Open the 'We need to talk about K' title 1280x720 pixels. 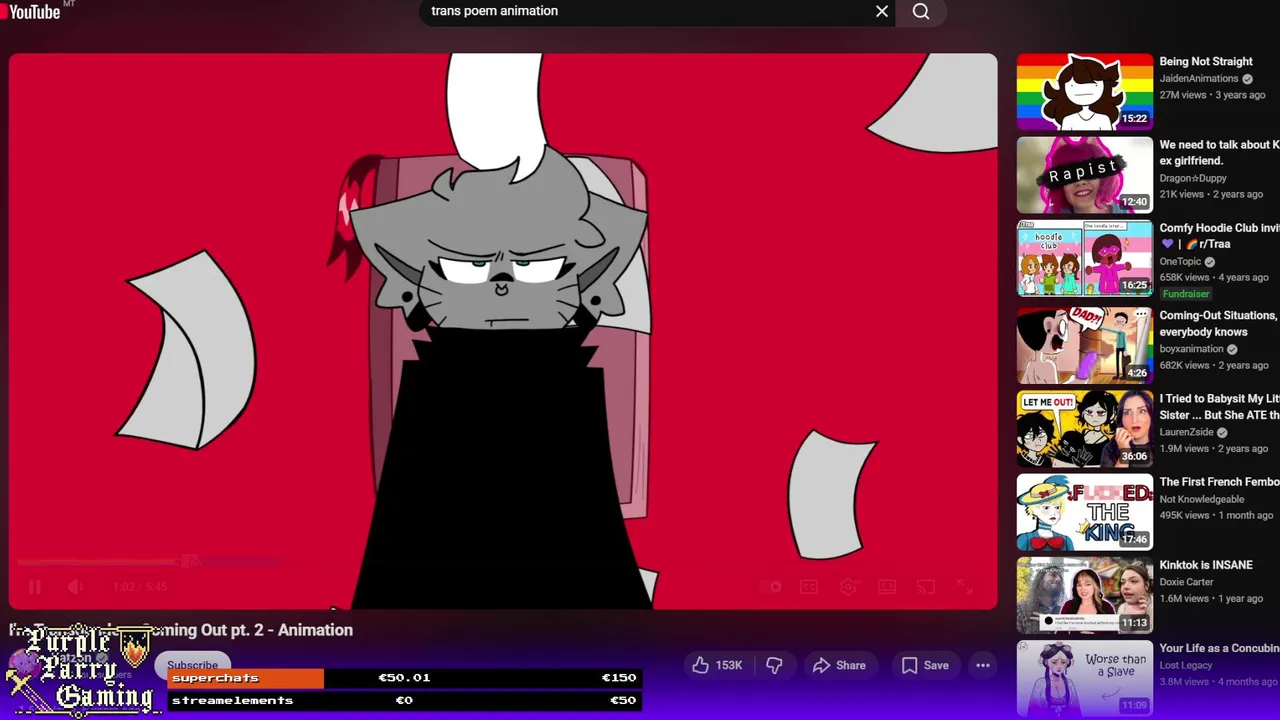pos(1220,153)
